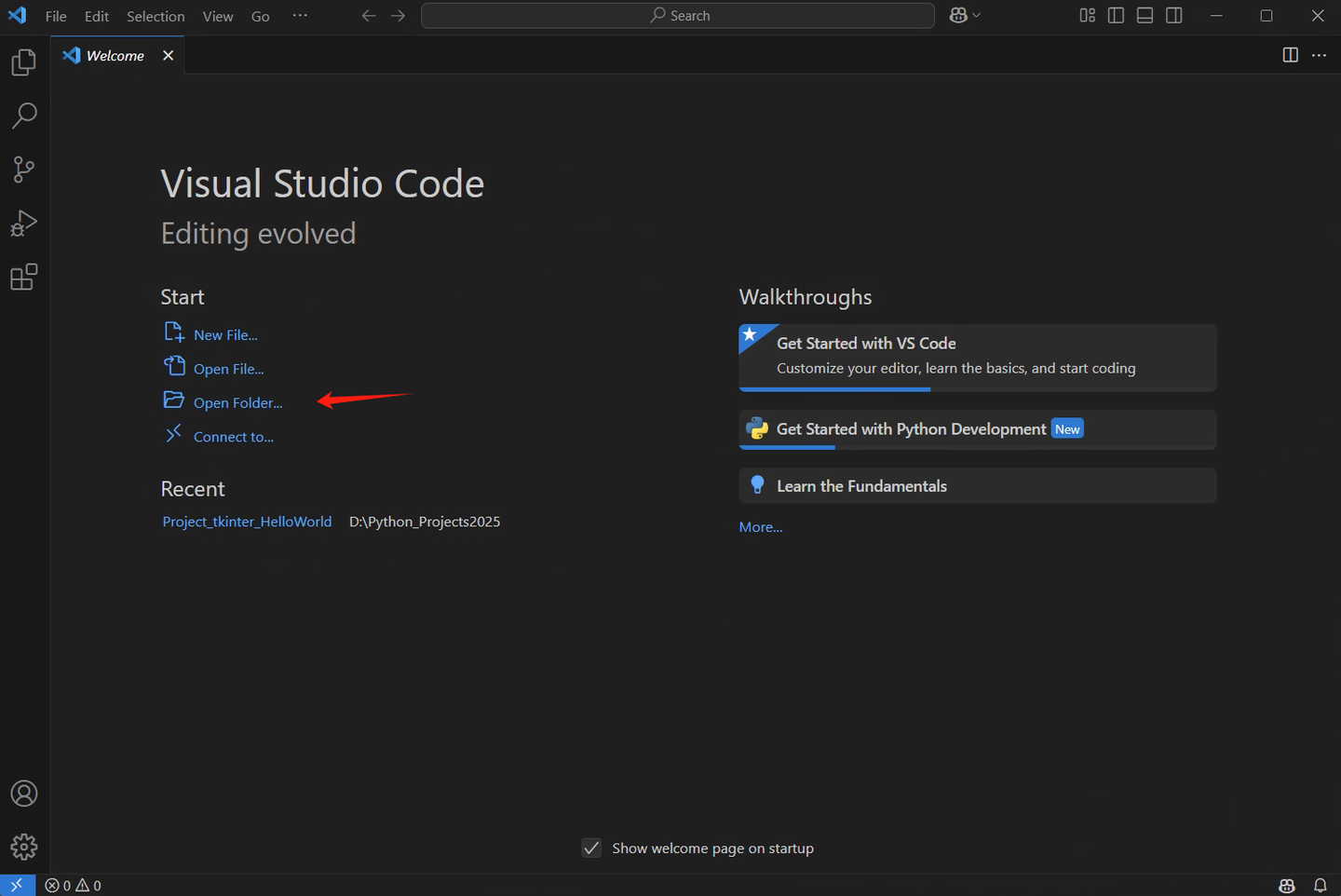This screenshot has height=896, width=1341.
Task: Open Run and Debug view
Action: 24,224
